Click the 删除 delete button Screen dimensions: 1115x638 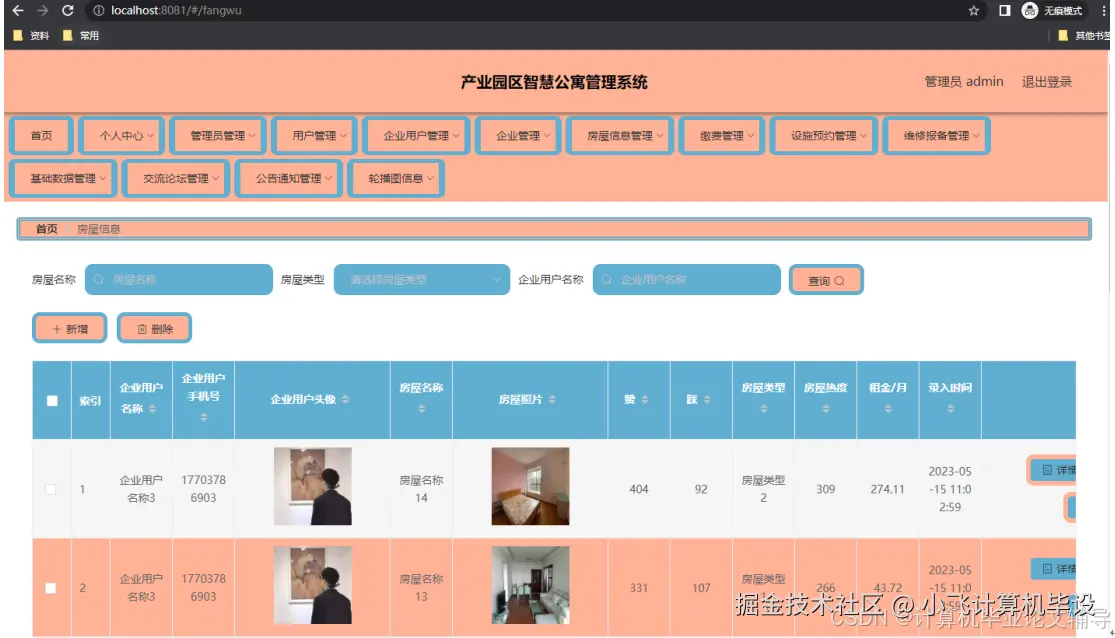154,329
